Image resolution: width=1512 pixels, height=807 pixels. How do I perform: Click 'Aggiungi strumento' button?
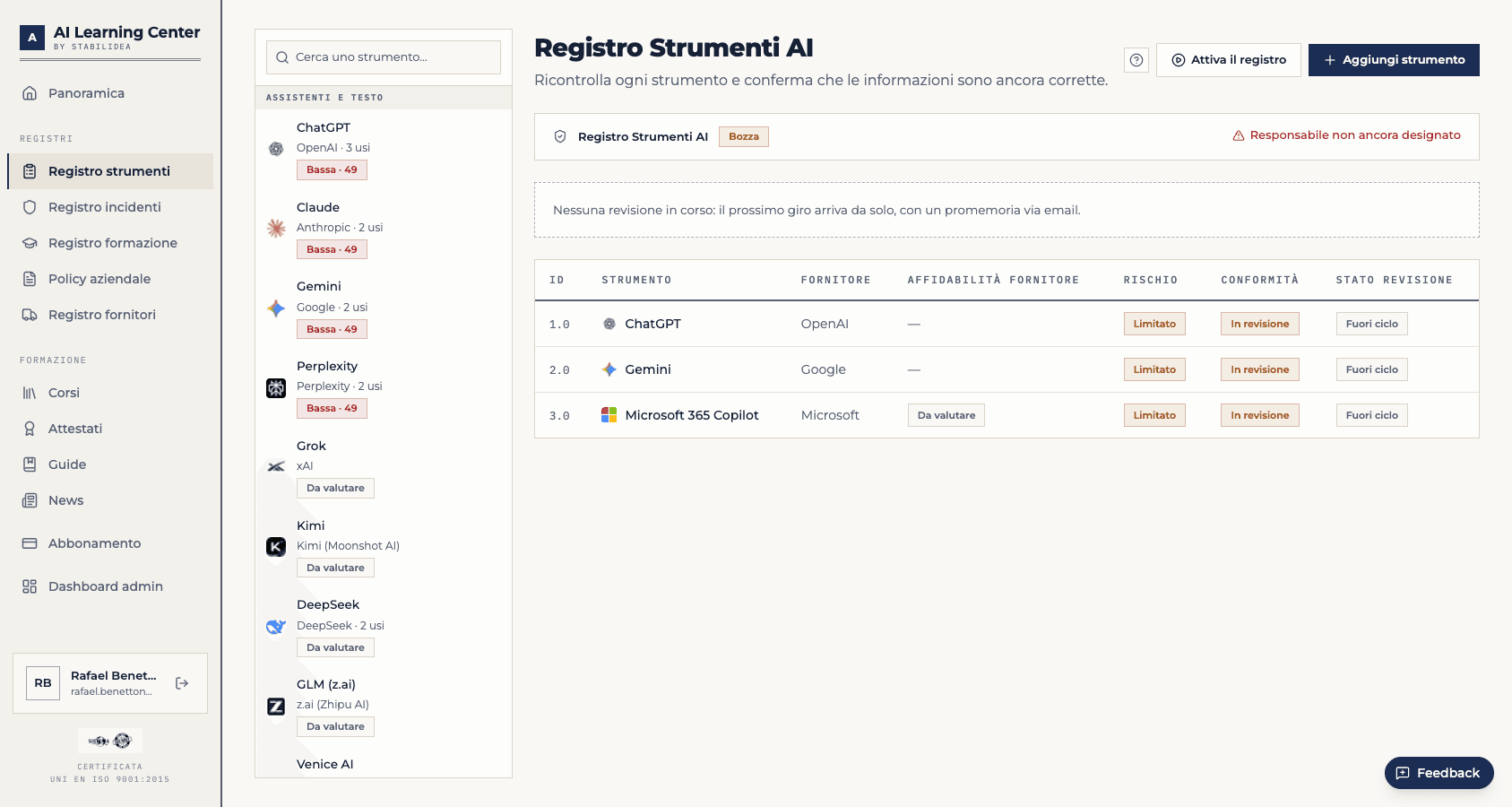(1394, 60)
